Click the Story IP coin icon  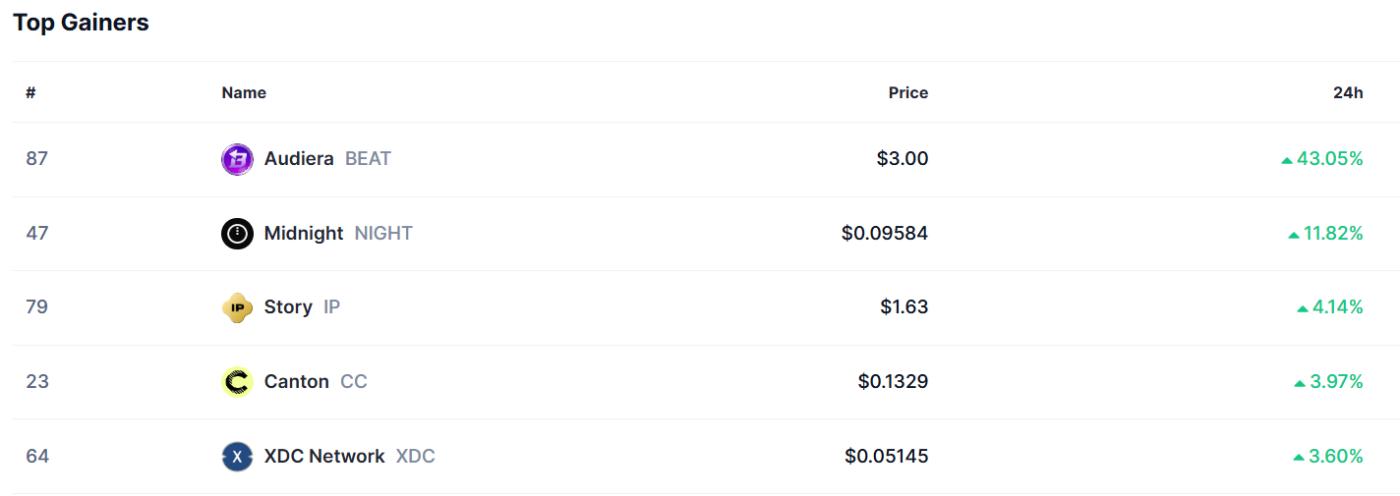(237, 307)
